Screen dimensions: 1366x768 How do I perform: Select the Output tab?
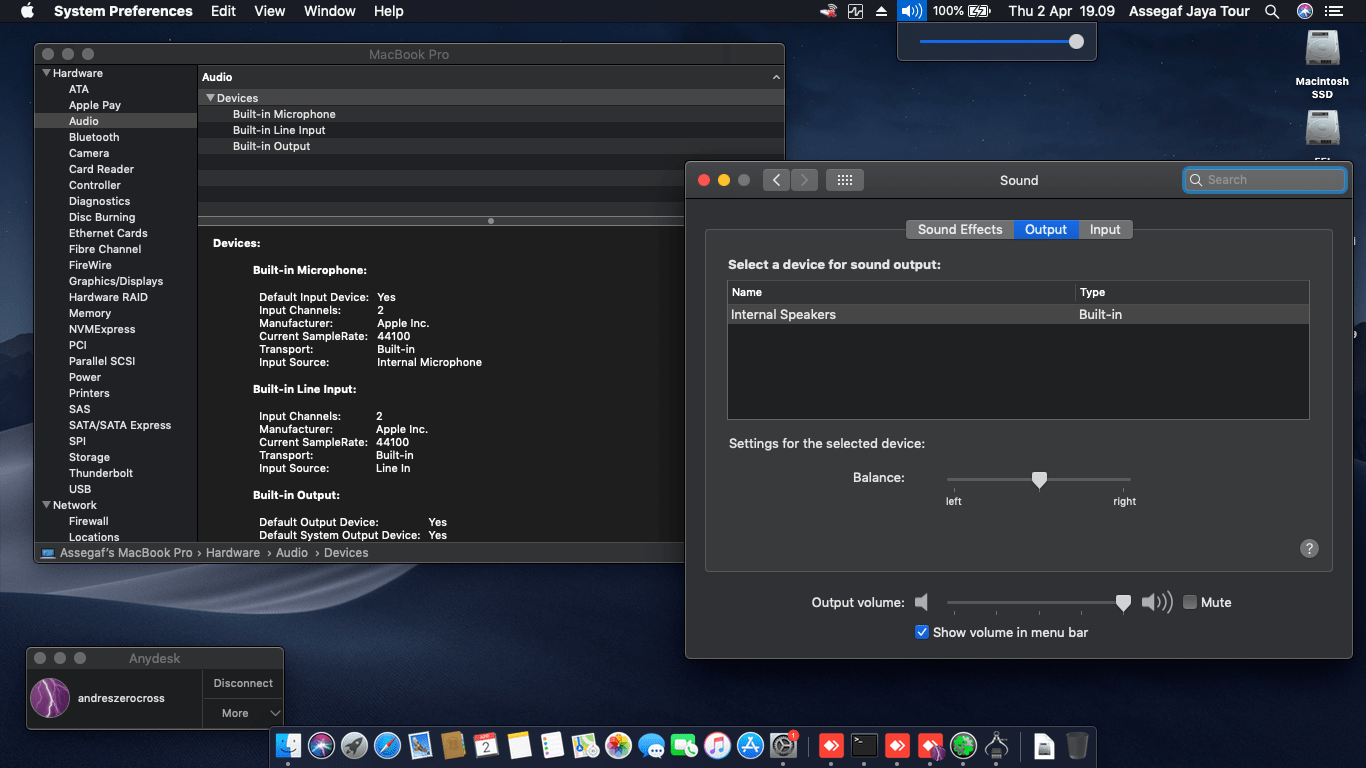[1046, 229]
